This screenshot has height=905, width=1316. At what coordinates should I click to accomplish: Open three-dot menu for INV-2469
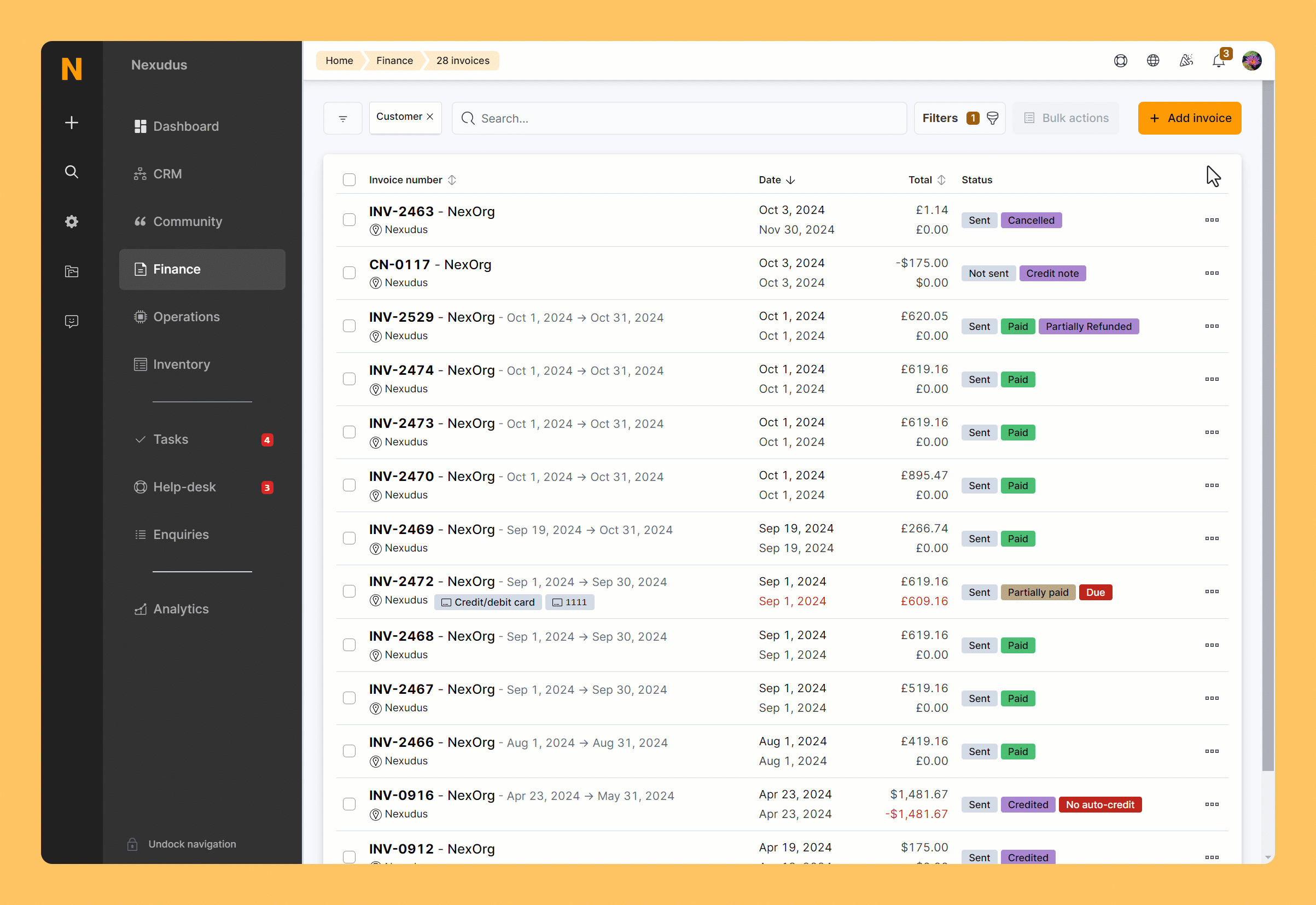pos(1212,539)
